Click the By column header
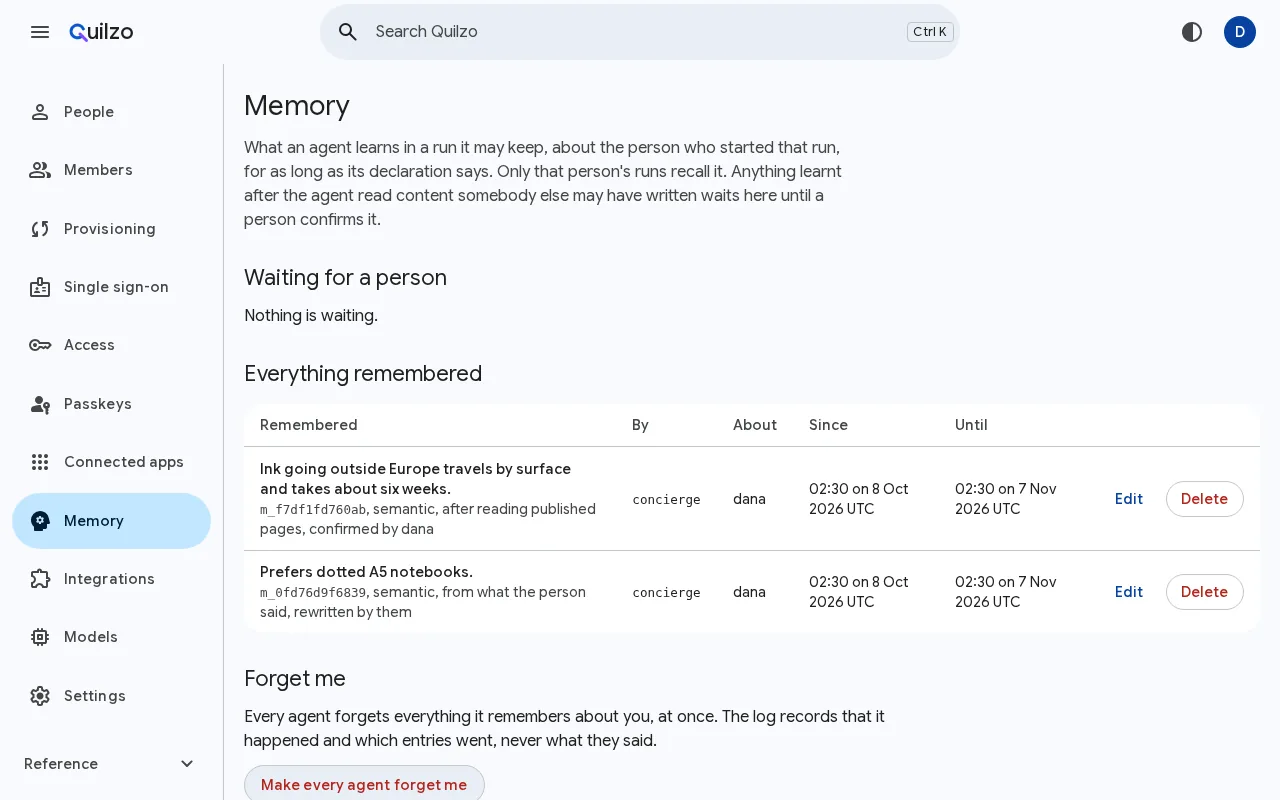The image size is (1280, 800). tap(640, 425)
